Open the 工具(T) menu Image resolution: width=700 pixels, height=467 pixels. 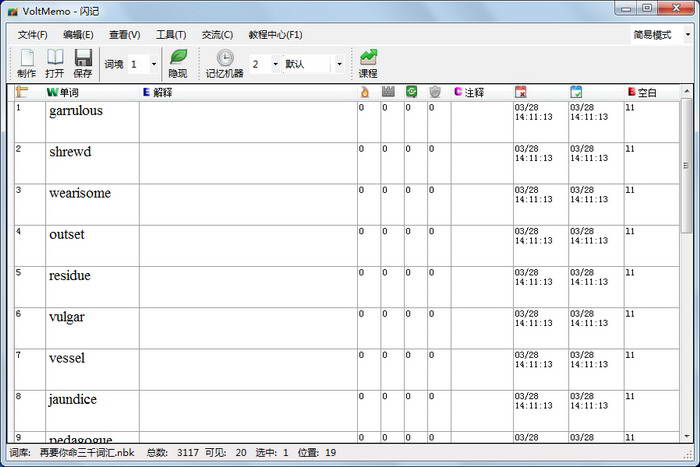[x=171, y=34]
